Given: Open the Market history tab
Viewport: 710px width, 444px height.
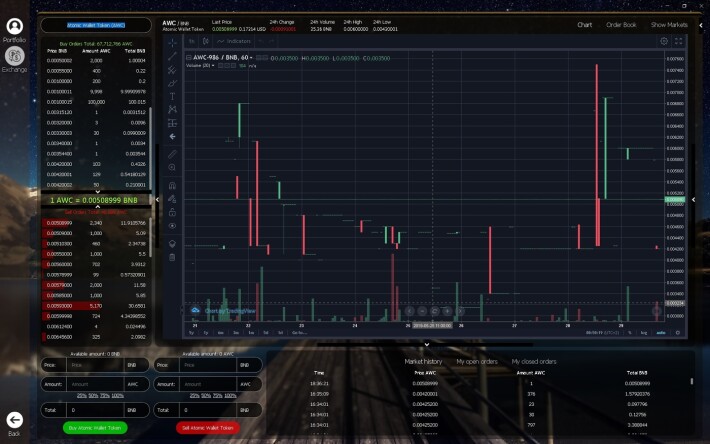Looking at the screenshot, I should click(423, 361).
